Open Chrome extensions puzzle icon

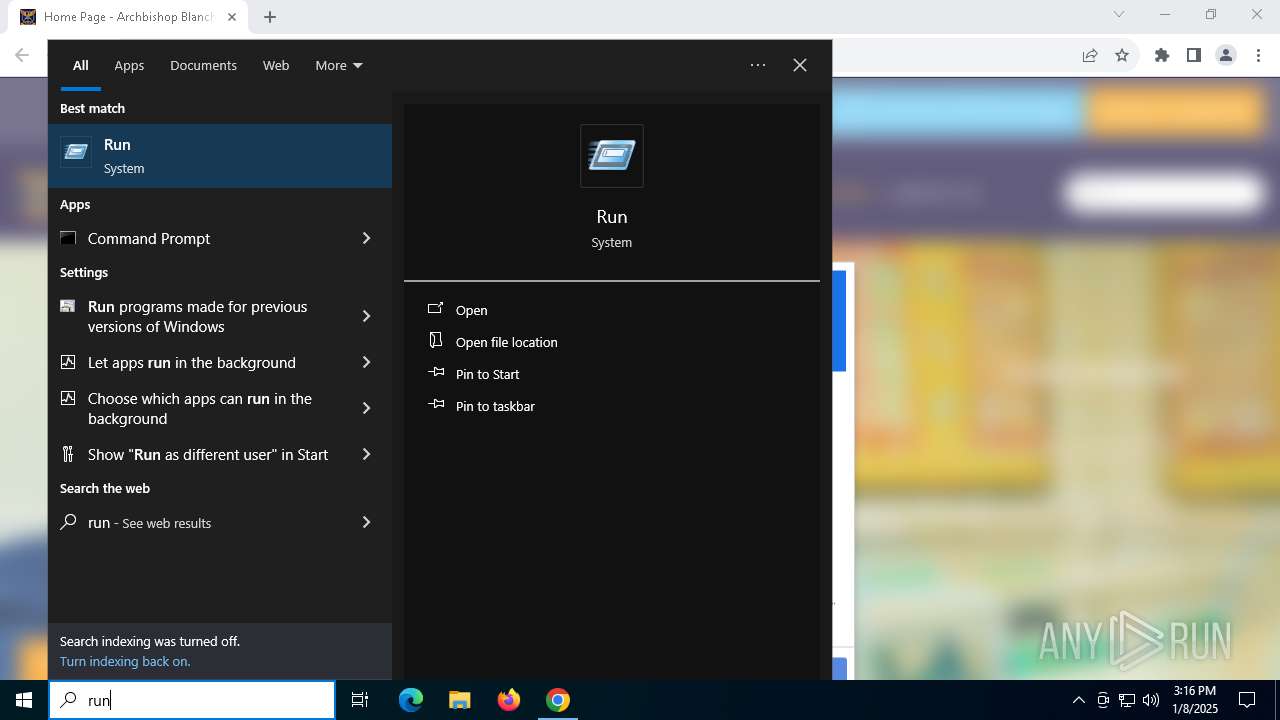(x=1162, y=55)
